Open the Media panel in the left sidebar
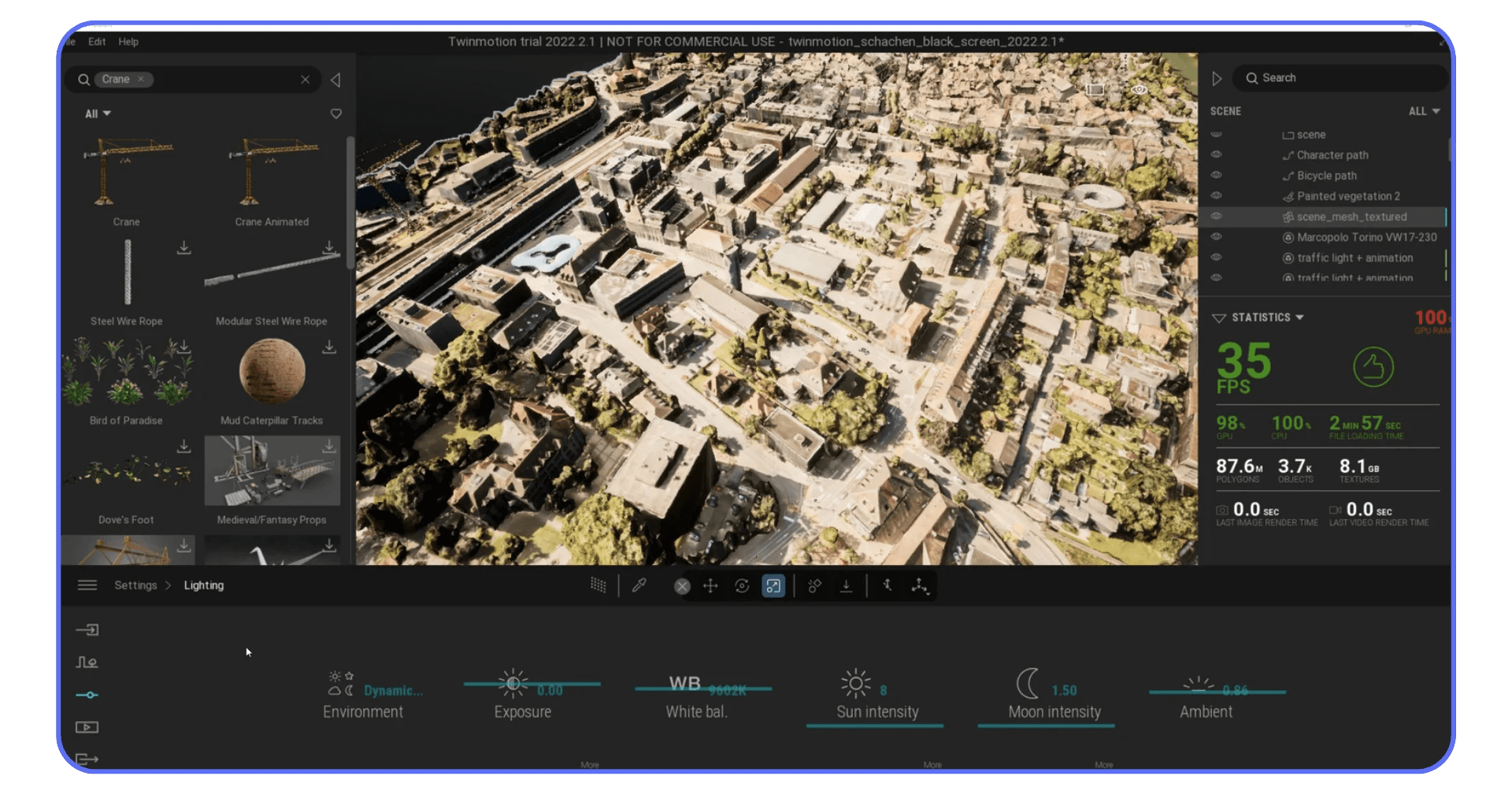This screenshot has height=791, width=1512. [x=87, y=727]
